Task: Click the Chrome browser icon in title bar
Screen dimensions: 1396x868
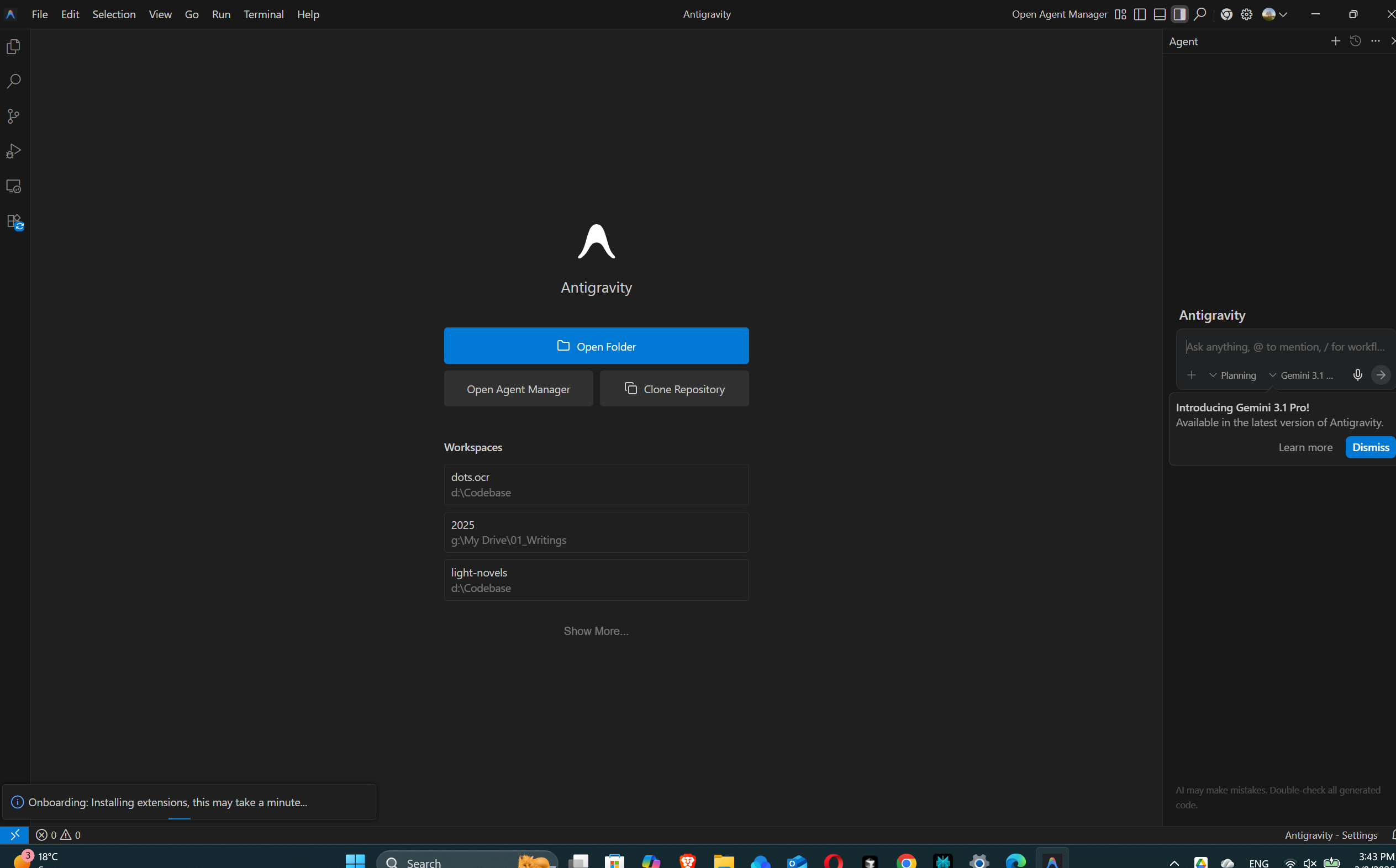Action: [1226, 14]
